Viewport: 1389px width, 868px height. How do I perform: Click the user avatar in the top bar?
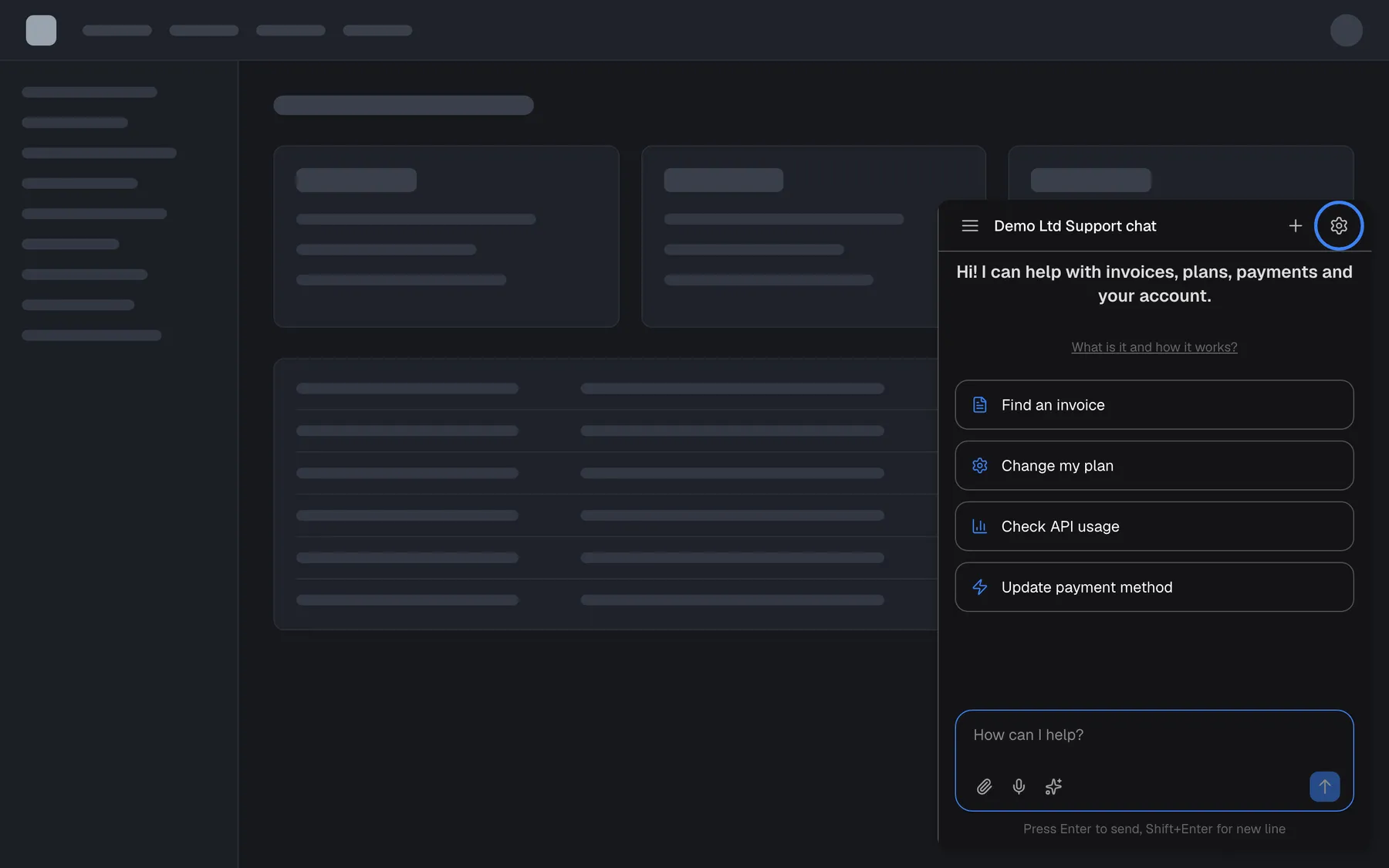pyautogui.click(x=1346, y=30)
